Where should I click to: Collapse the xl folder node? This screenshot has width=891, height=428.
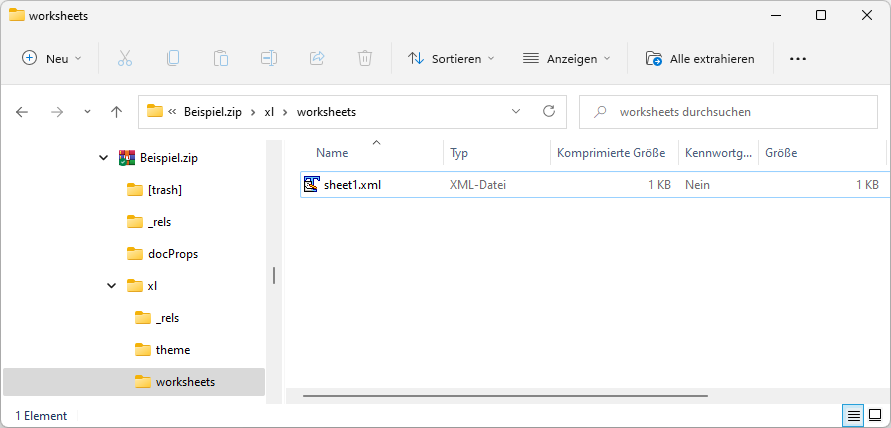(x=112, y=286)
